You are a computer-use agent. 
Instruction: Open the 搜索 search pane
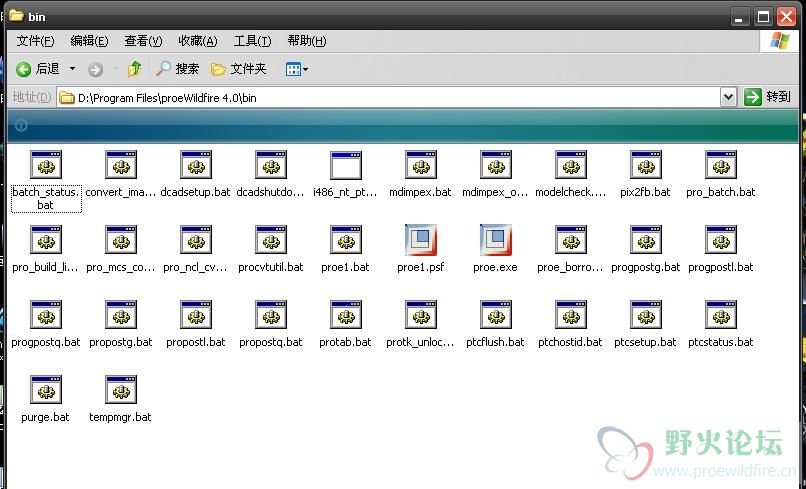(177, 69)
